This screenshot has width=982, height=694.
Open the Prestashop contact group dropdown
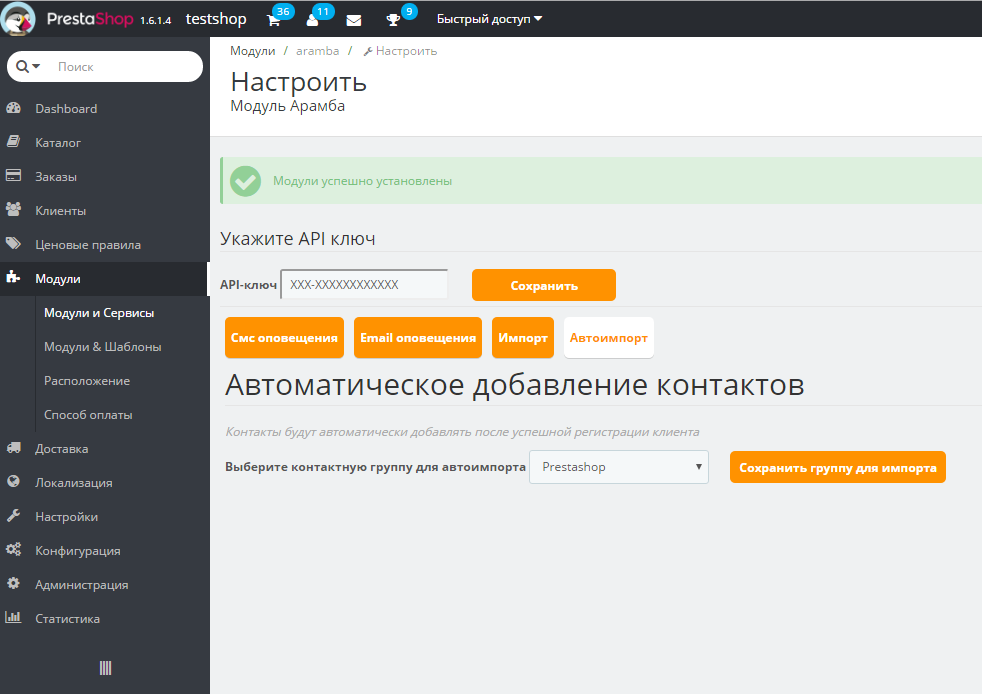[x=619, y=467]
